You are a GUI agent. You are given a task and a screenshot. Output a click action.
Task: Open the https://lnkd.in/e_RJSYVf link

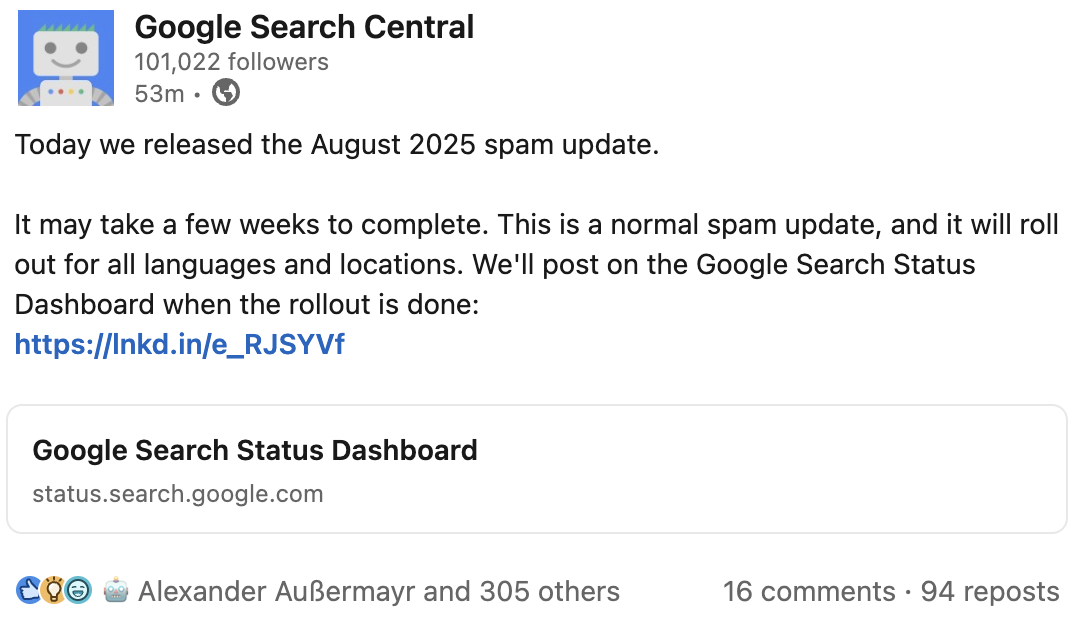(179, 344)
